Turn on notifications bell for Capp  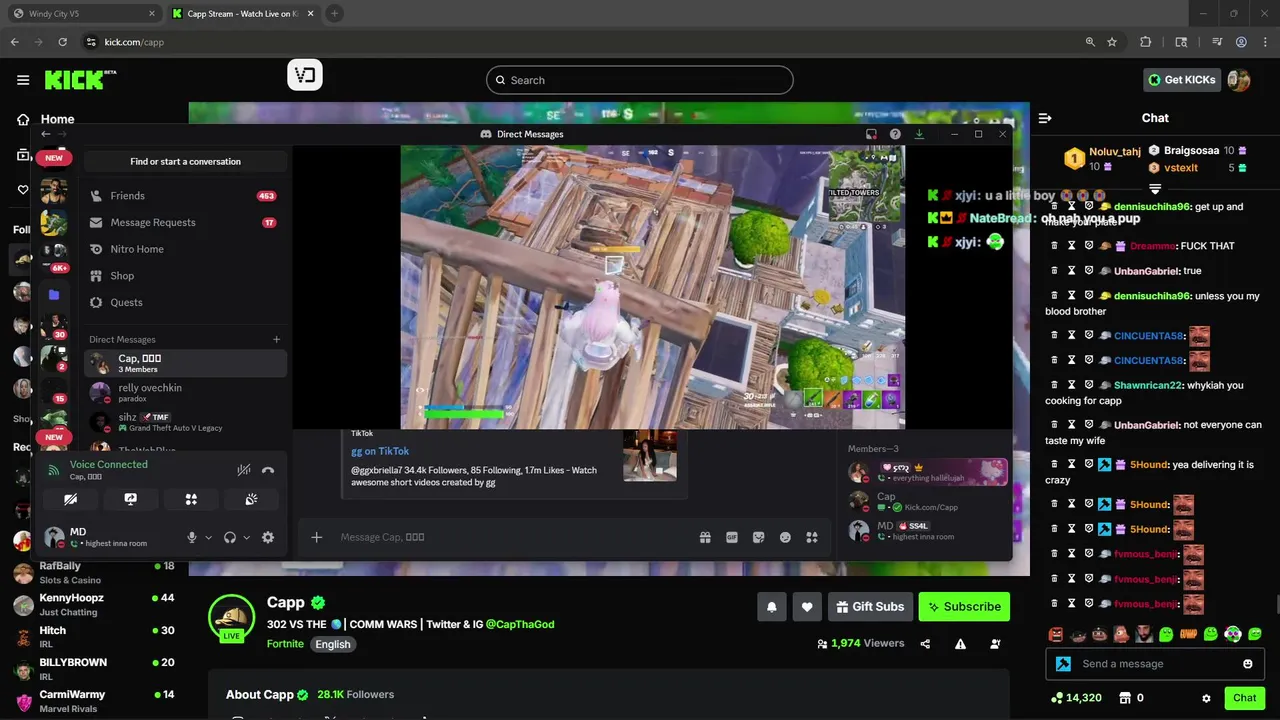772,606
